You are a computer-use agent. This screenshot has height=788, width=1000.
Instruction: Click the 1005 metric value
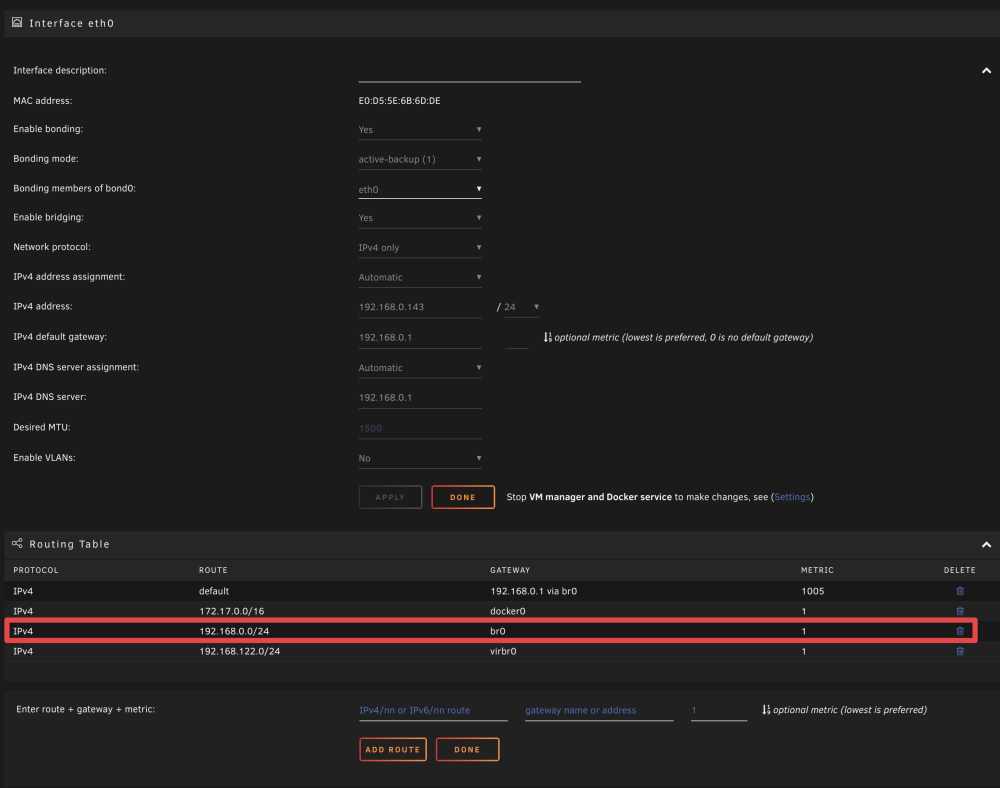click(812, 591)
